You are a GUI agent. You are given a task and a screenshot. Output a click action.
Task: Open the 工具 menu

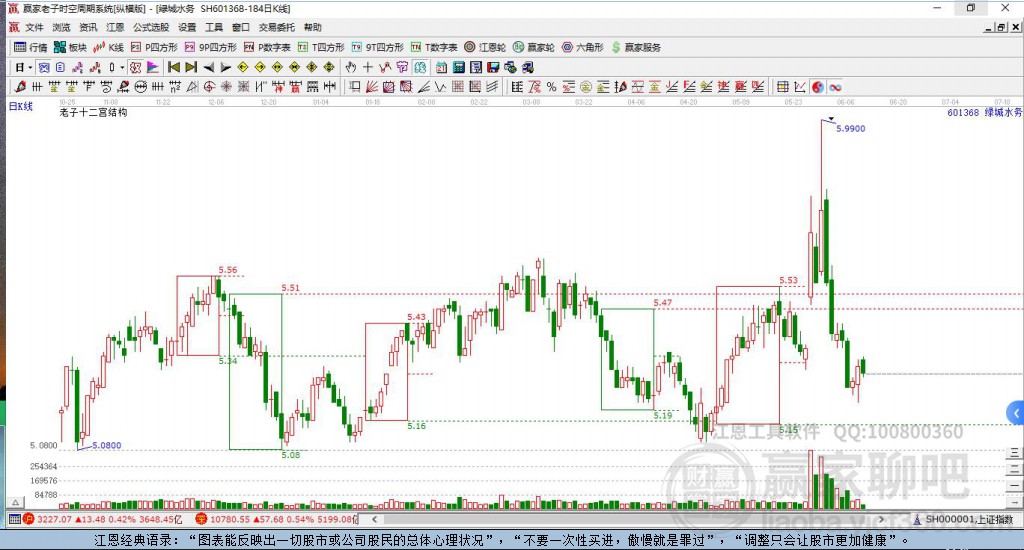(214, 27)
